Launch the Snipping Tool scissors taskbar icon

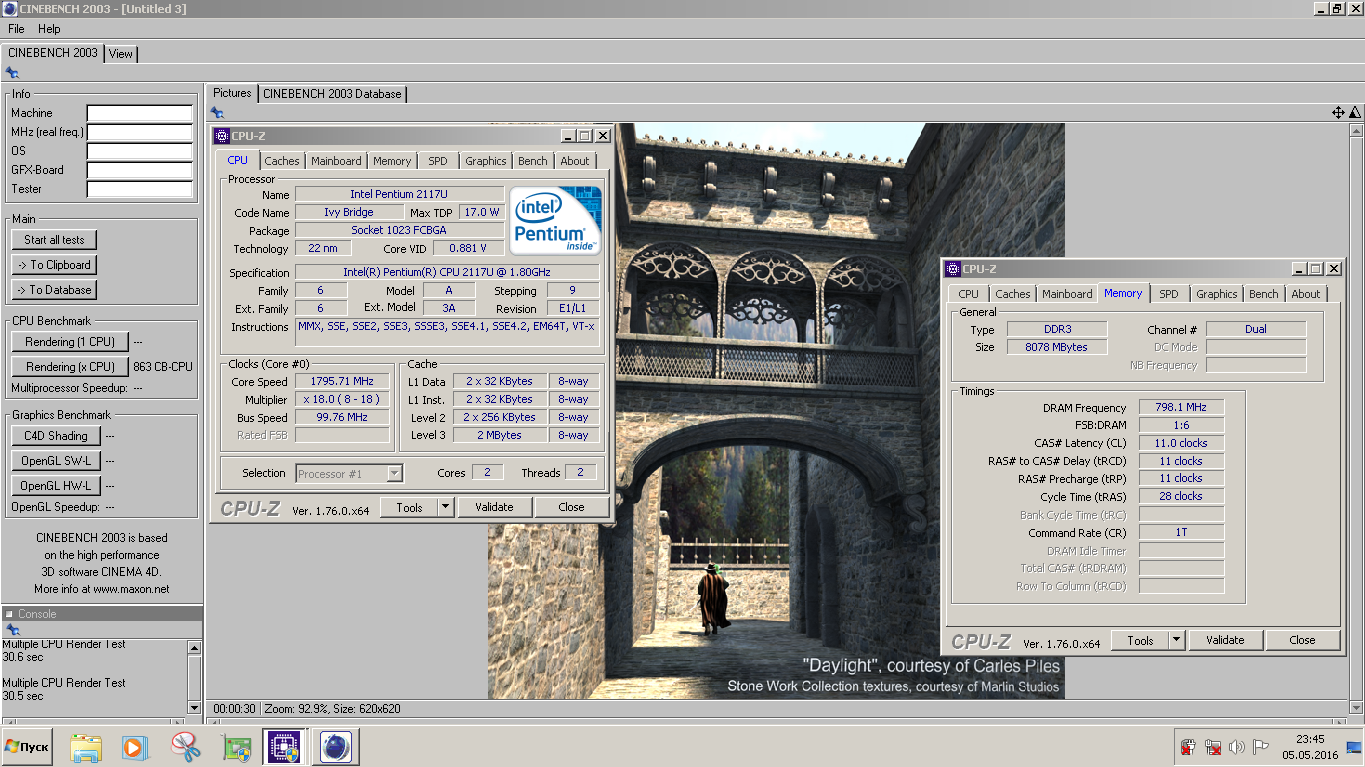pyautogui.click(x=185, y=747)
